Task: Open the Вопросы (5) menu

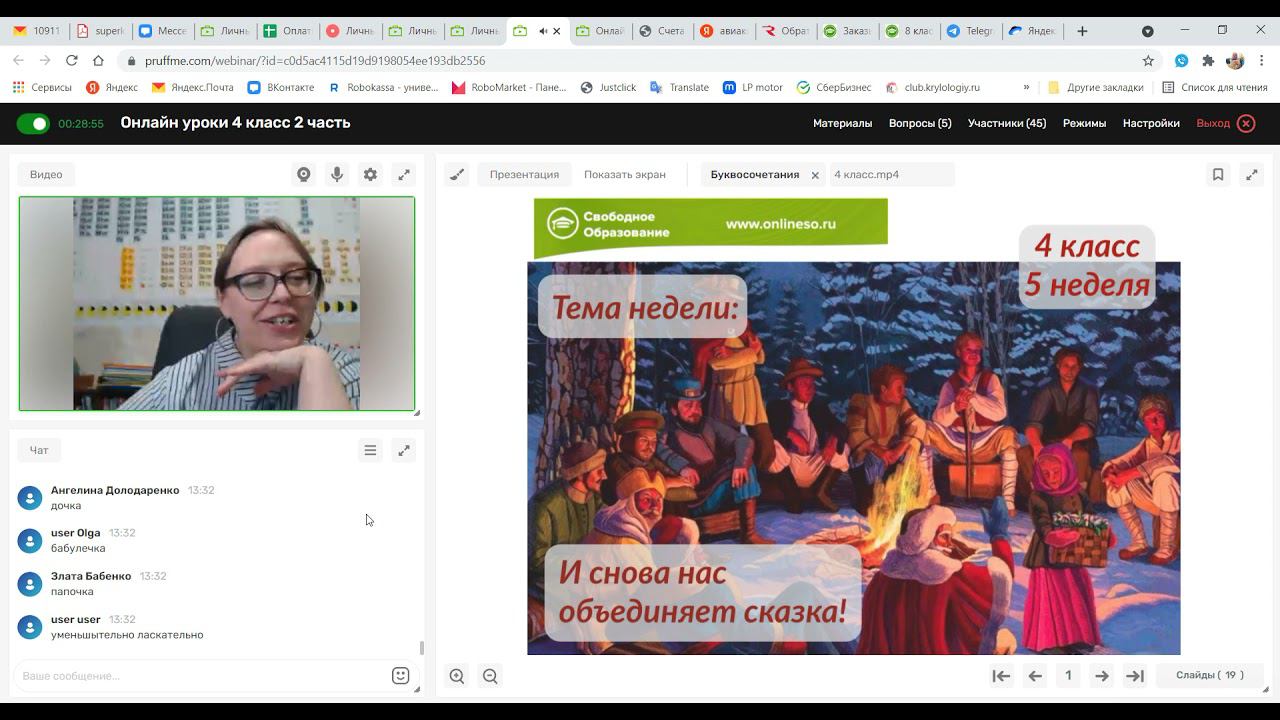Action: 920,123
